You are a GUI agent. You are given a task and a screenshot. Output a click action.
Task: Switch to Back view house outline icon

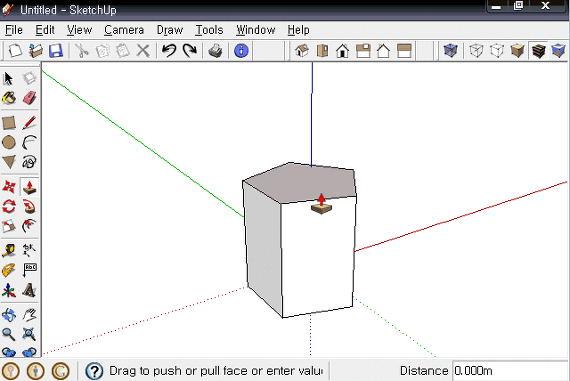point(383,51)
